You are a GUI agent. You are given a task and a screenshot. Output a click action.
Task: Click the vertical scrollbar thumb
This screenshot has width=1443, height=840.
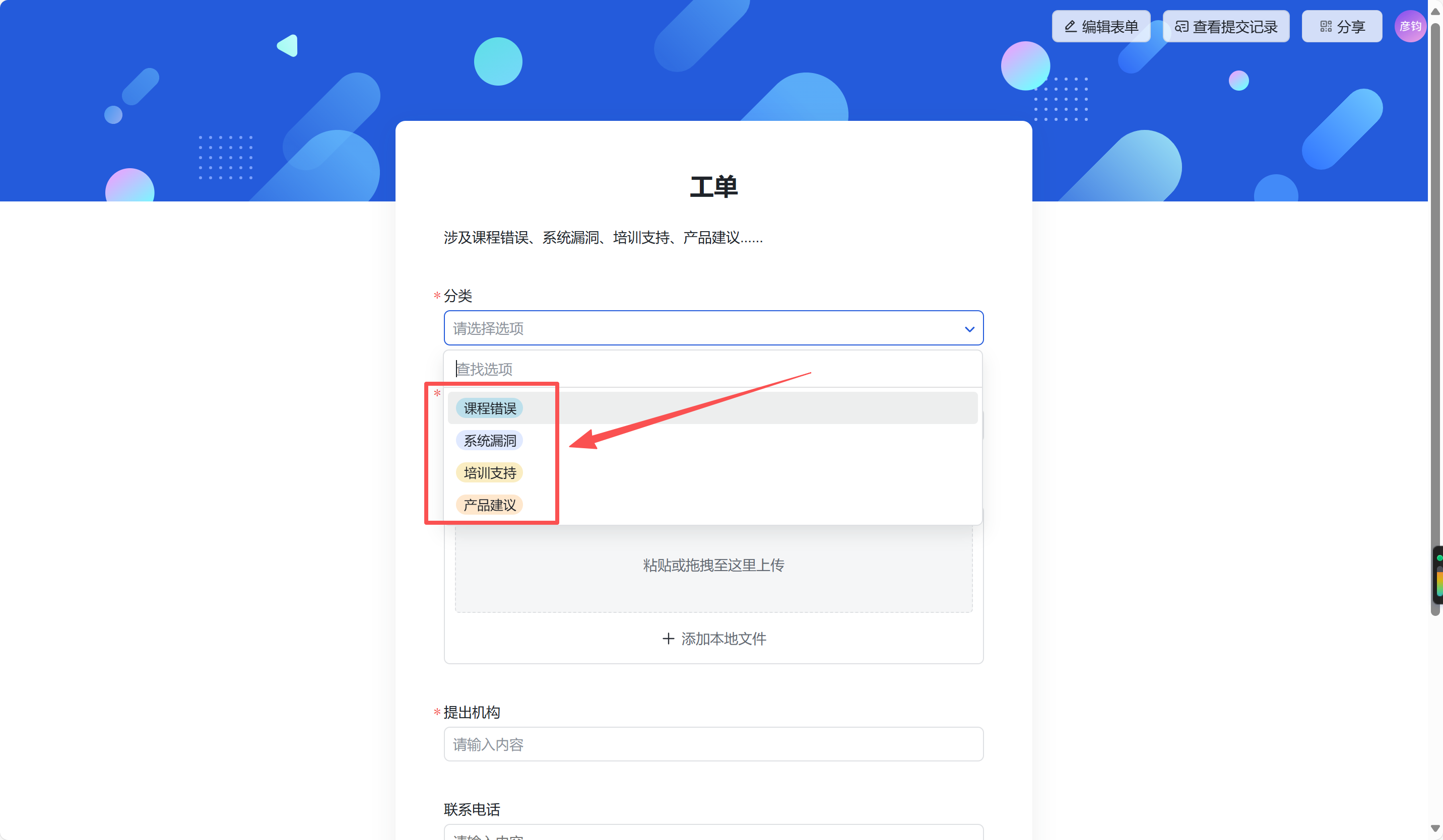point(1435,319)
